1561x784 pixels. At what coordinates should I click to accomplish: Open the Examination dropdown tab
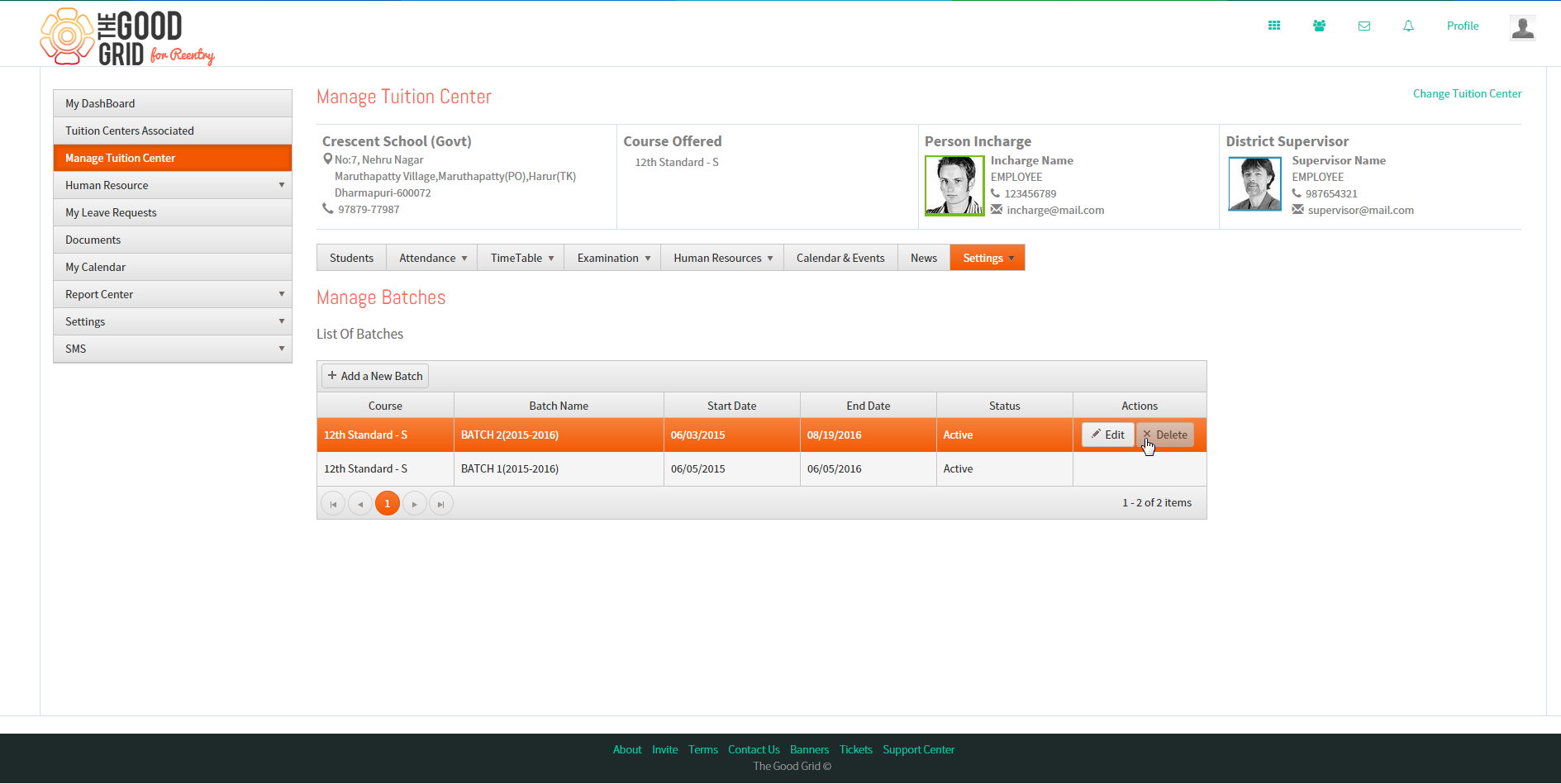(613, 258)
